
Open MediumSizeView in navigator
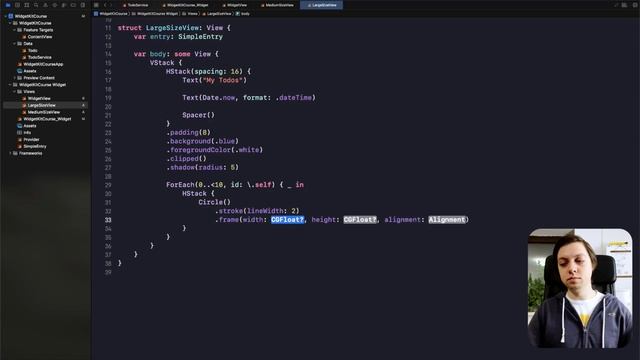[x=44, y=112]
